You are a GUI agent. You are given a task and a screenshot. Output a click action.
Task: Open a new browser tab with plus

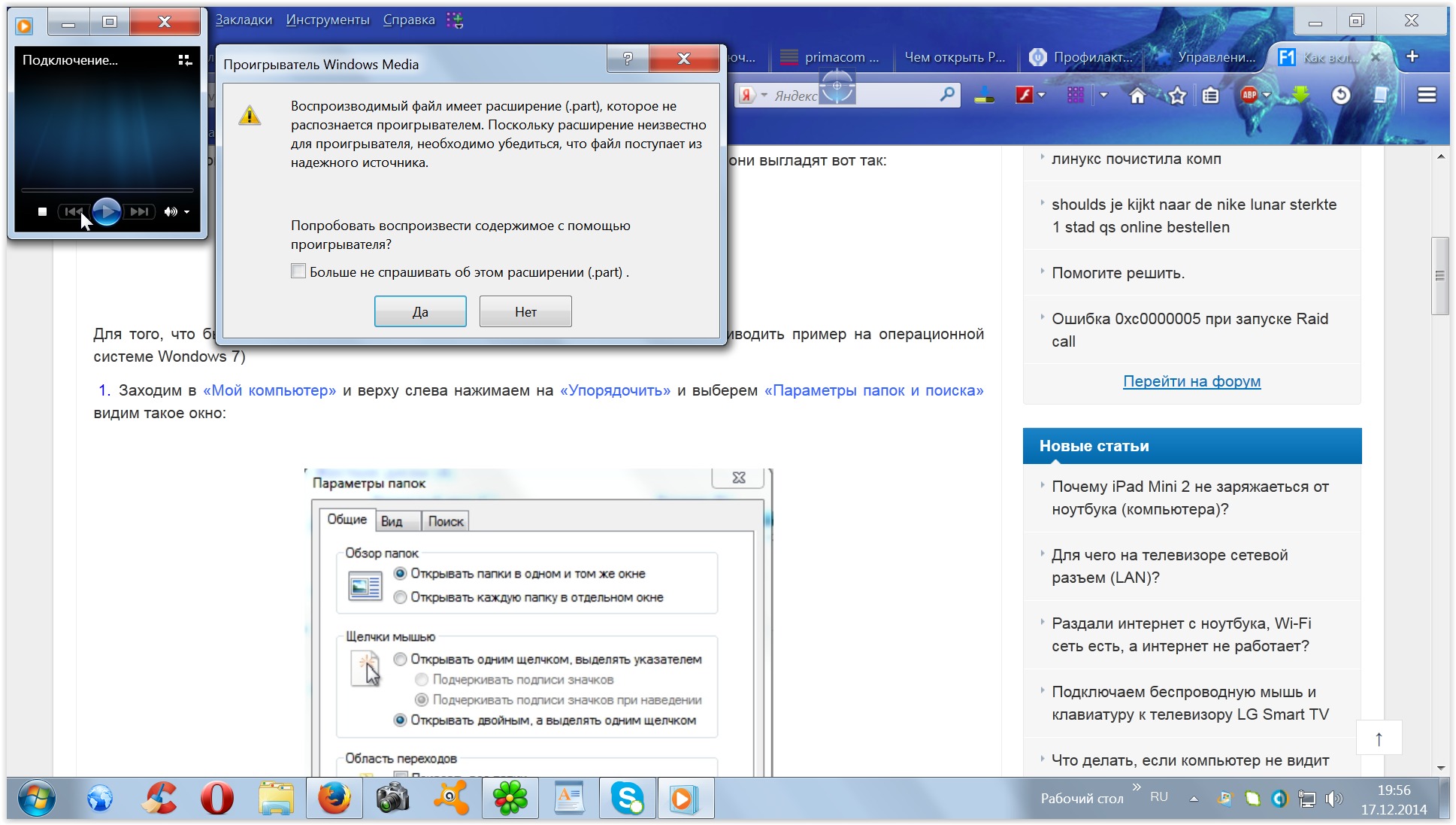click(x=1412, y=56)
